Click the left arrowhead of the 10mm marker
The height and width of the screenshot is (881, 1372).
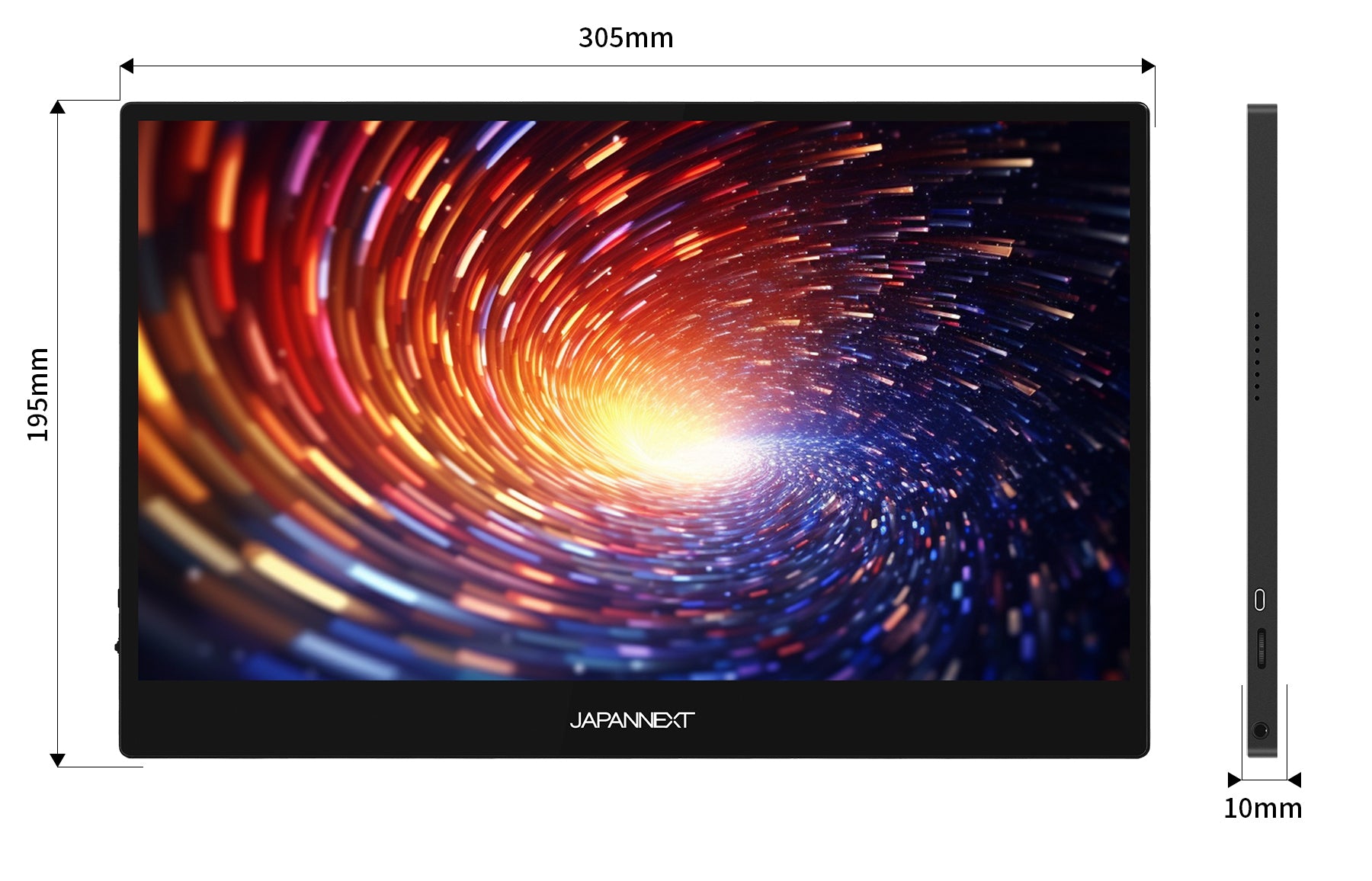(x=1234, y=780)
